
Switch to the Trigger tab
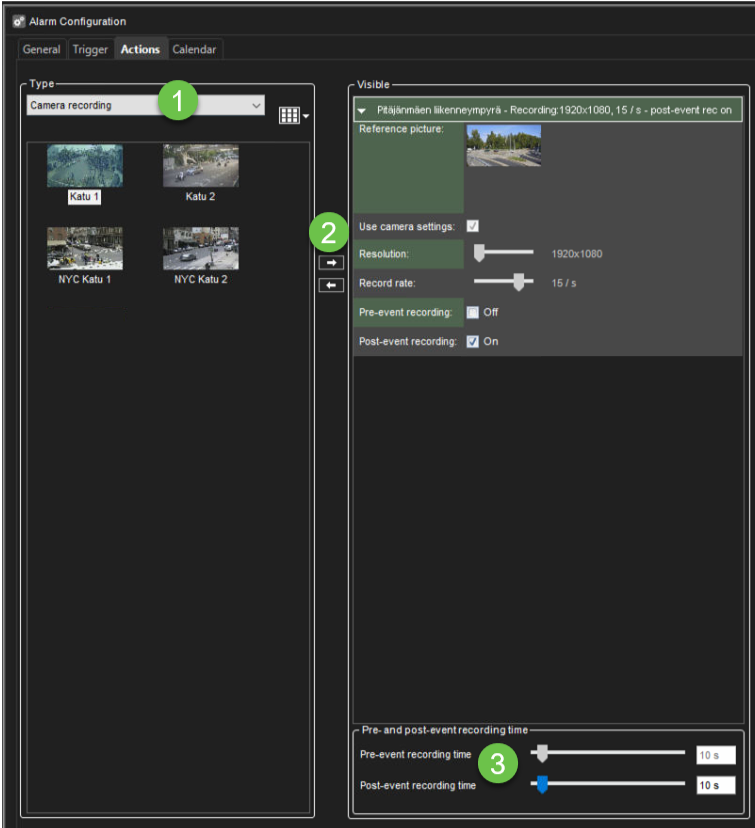(x=90, y=49)
